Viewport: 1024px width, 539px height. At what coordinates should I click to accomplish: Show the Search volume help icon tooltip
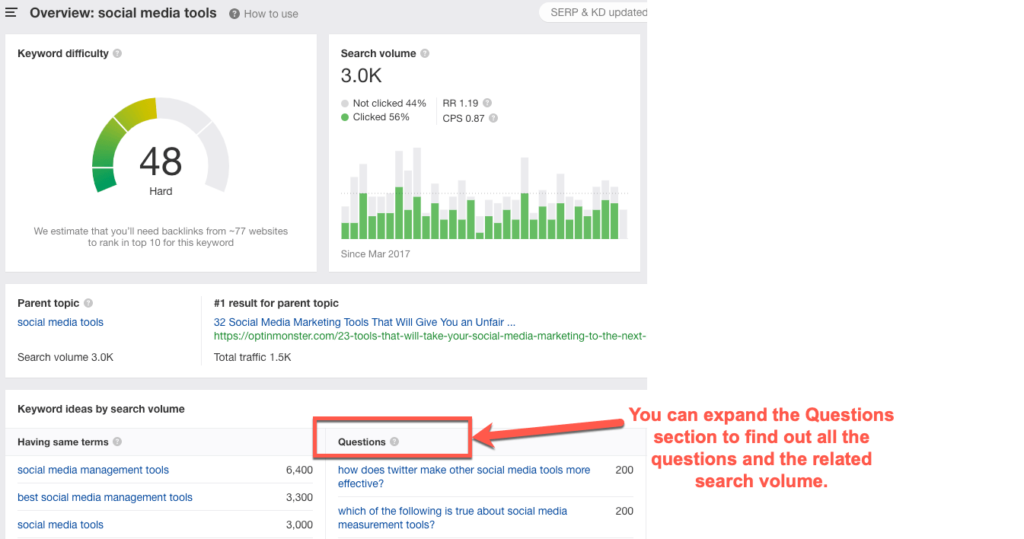(x=425, y=54)
